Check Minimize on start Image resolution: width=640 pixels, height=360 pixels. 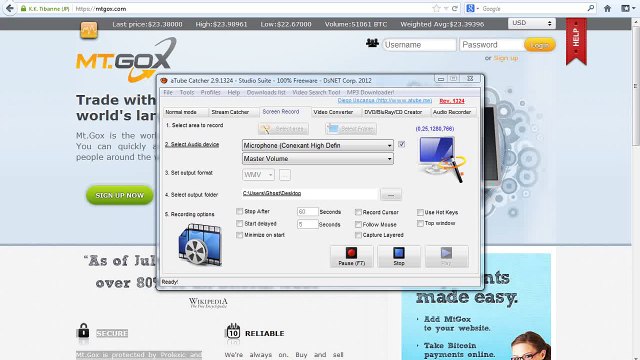(x=240, y=235)
